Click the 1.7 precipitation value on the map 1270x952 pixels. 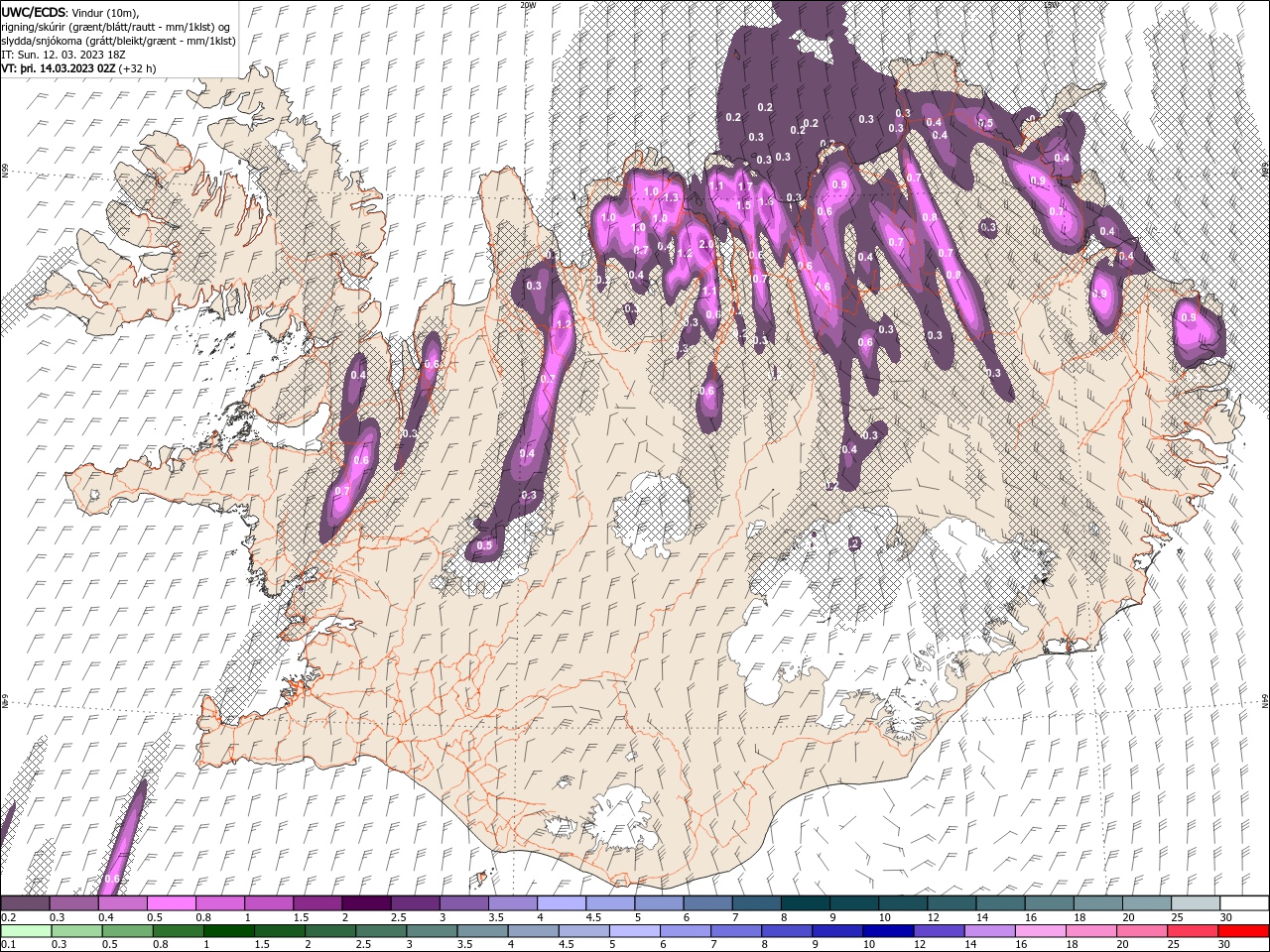pos(745,187)
